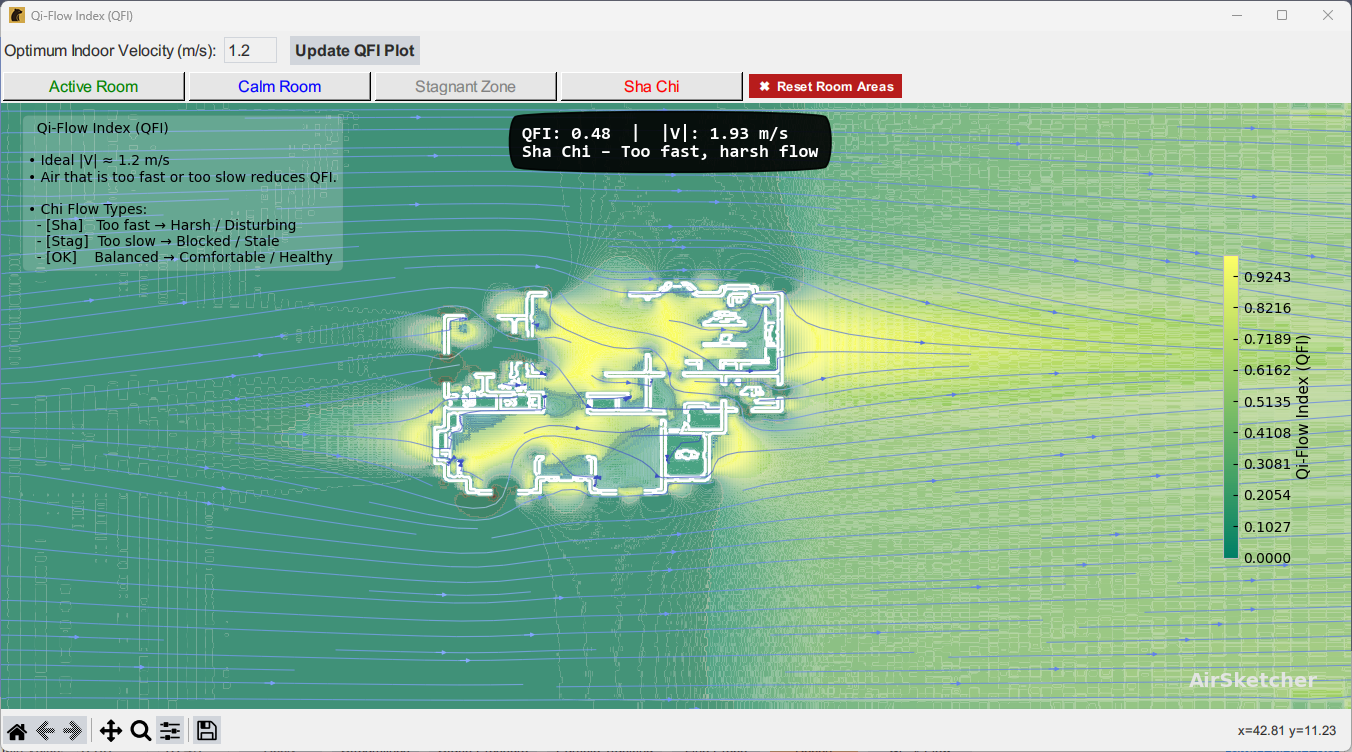Viewport: 1352px width, 752px height.
Task: Choose the Active Room area type
Action: click(x=94, y=86)
